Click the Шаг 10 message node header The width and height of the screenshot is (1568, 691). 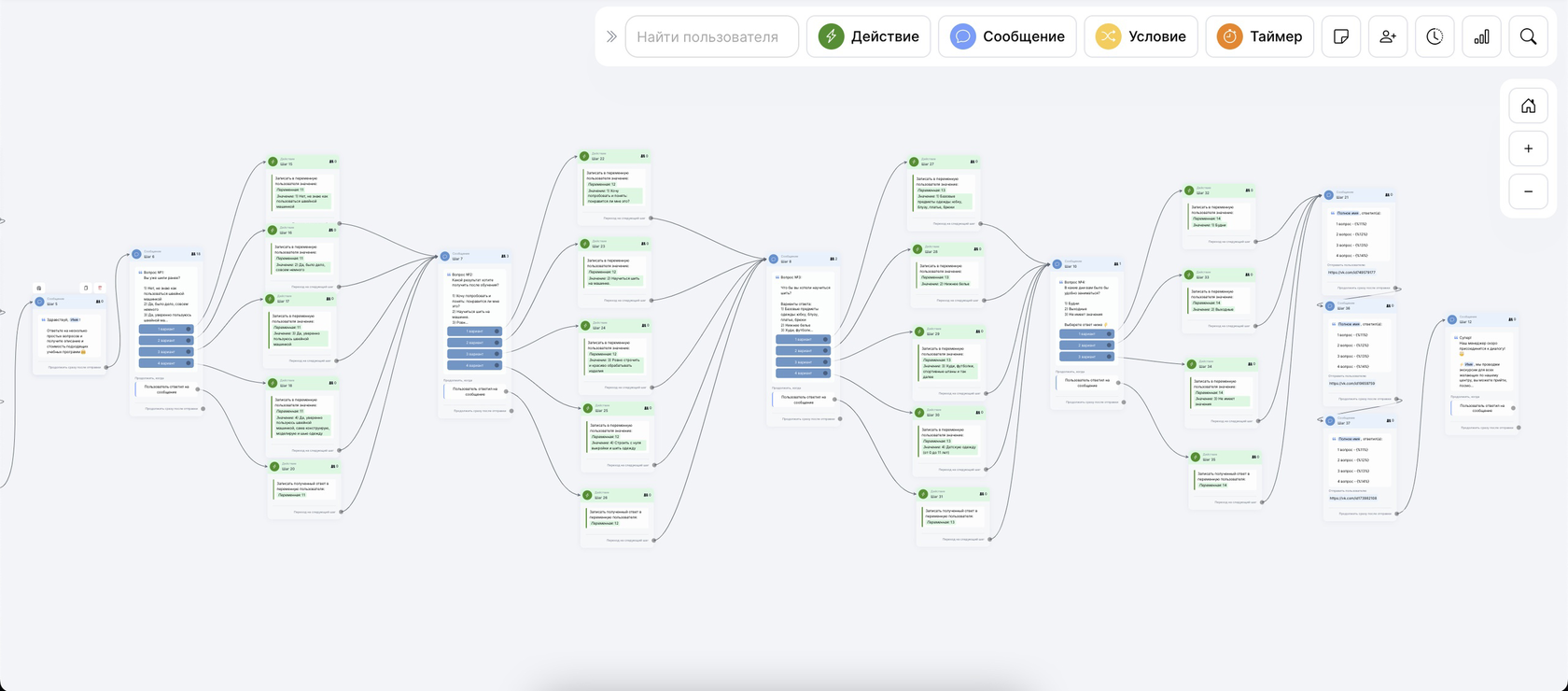pyautogui.click(x=1087, y=264)
